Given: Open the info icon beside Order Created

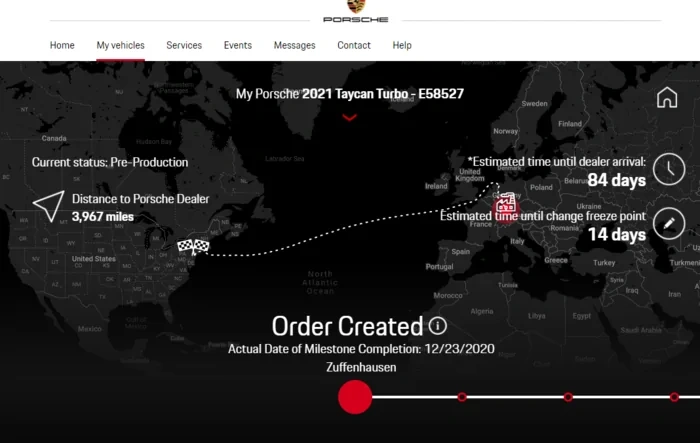Looking at the screenshot, I should tap(438, 326).
